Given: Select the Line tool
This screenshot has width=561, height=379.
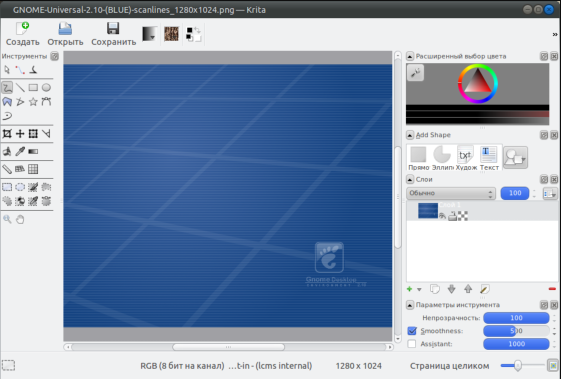Looking at the screenshot, I should pos(20,87).
